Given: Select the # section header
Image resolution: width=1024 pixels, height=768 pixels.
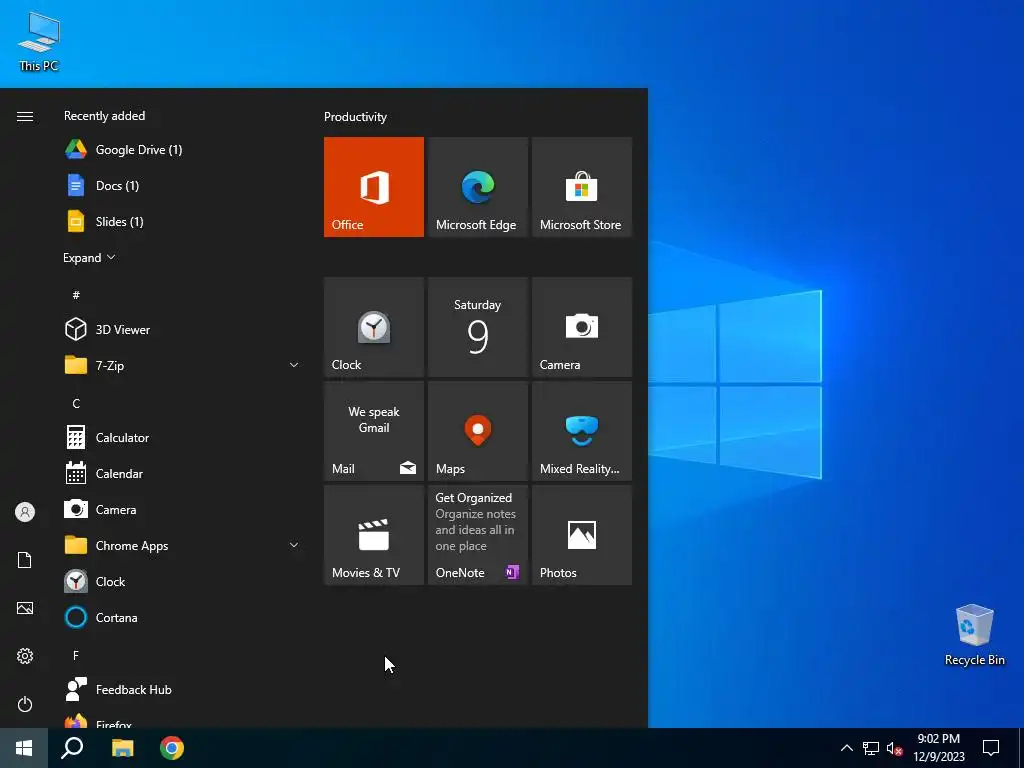Looking at the screenshot, I should click(76, 295).
